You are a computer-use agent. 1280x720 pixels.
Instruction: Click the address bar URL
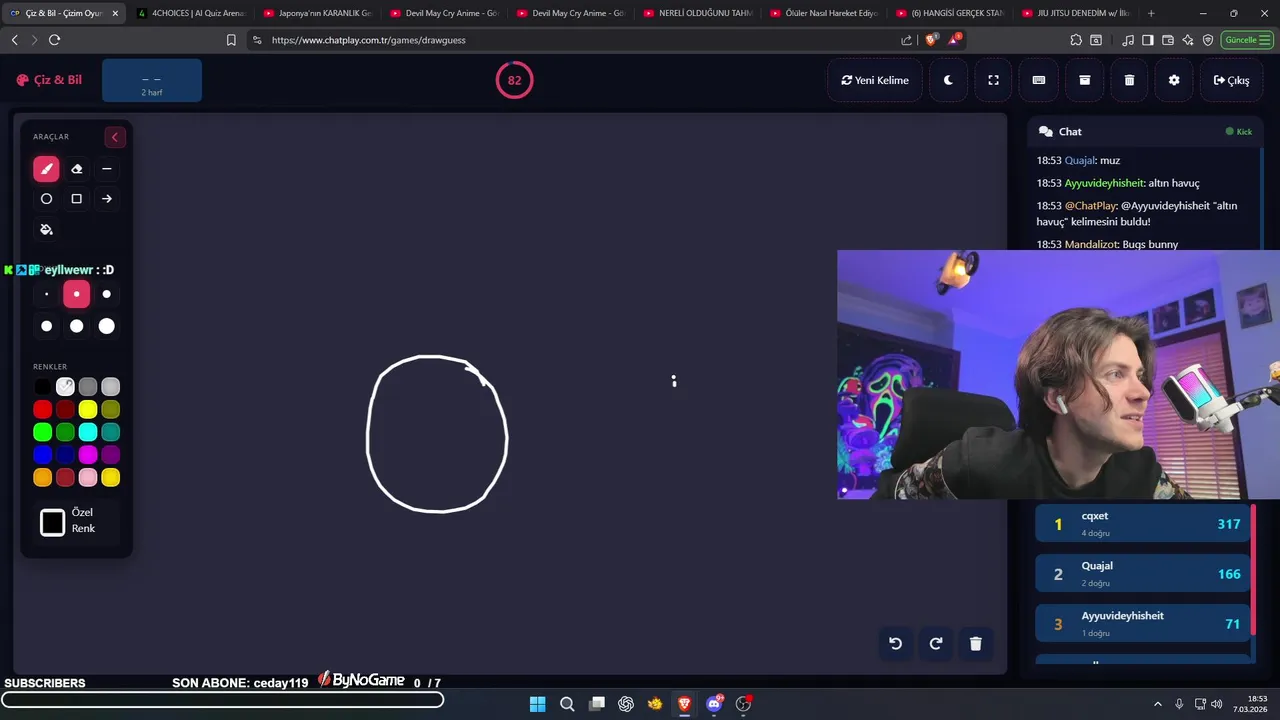(x=368, y=40)
